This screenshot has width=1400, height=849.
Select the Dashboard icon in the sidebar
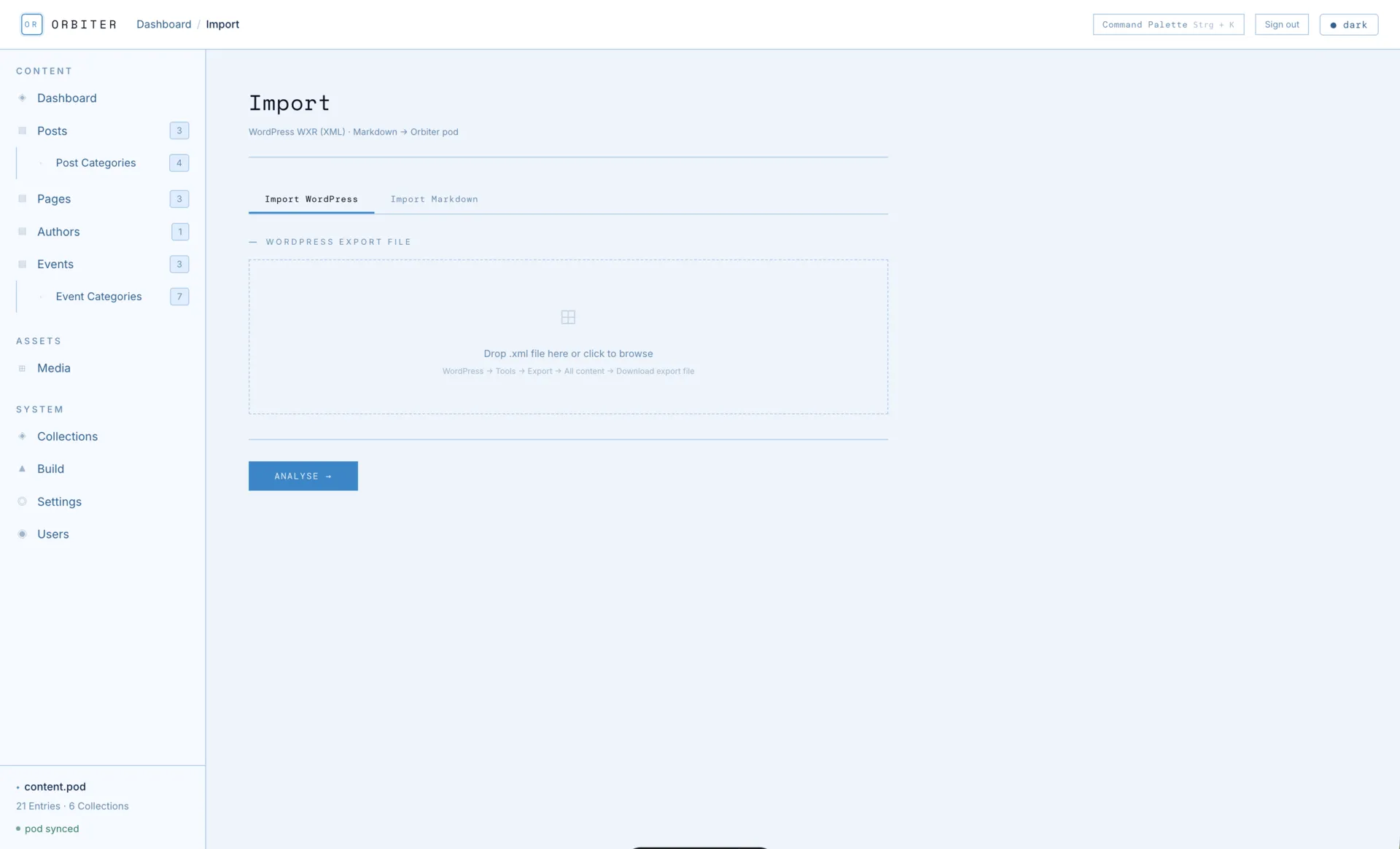22,98
